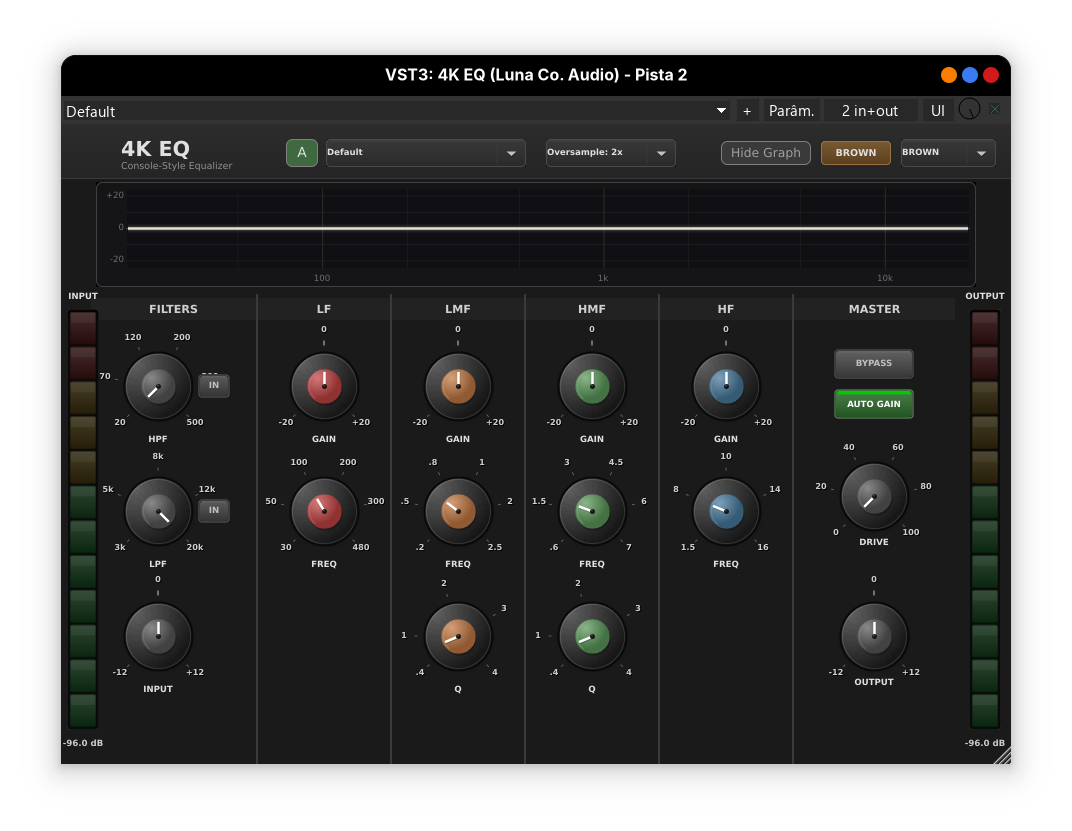Viewport: 1072px width, 831px height.
Task: Click the Hide Graph button
Action: [x=765, y=152]
